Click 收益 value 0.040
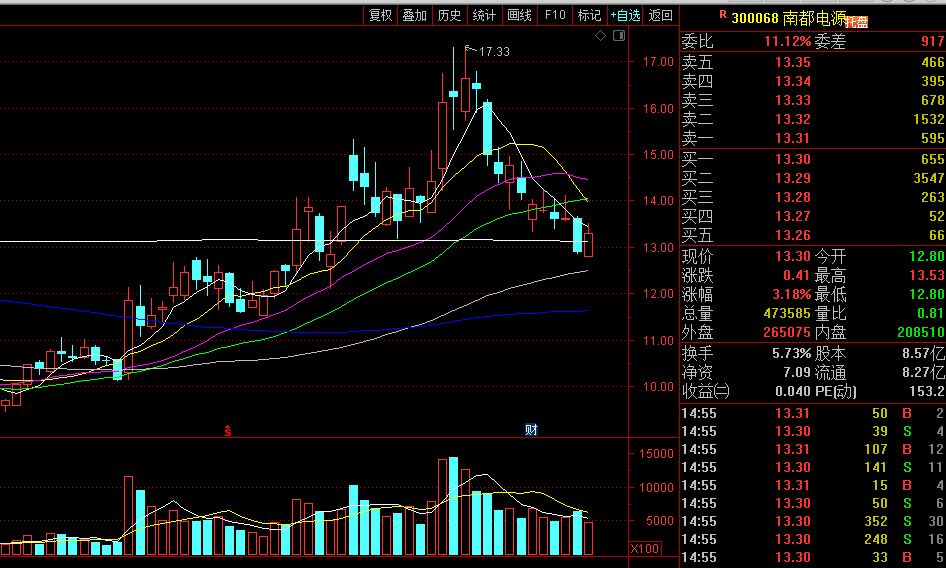Viewport: 946px width, 568px height. [793, 391]
